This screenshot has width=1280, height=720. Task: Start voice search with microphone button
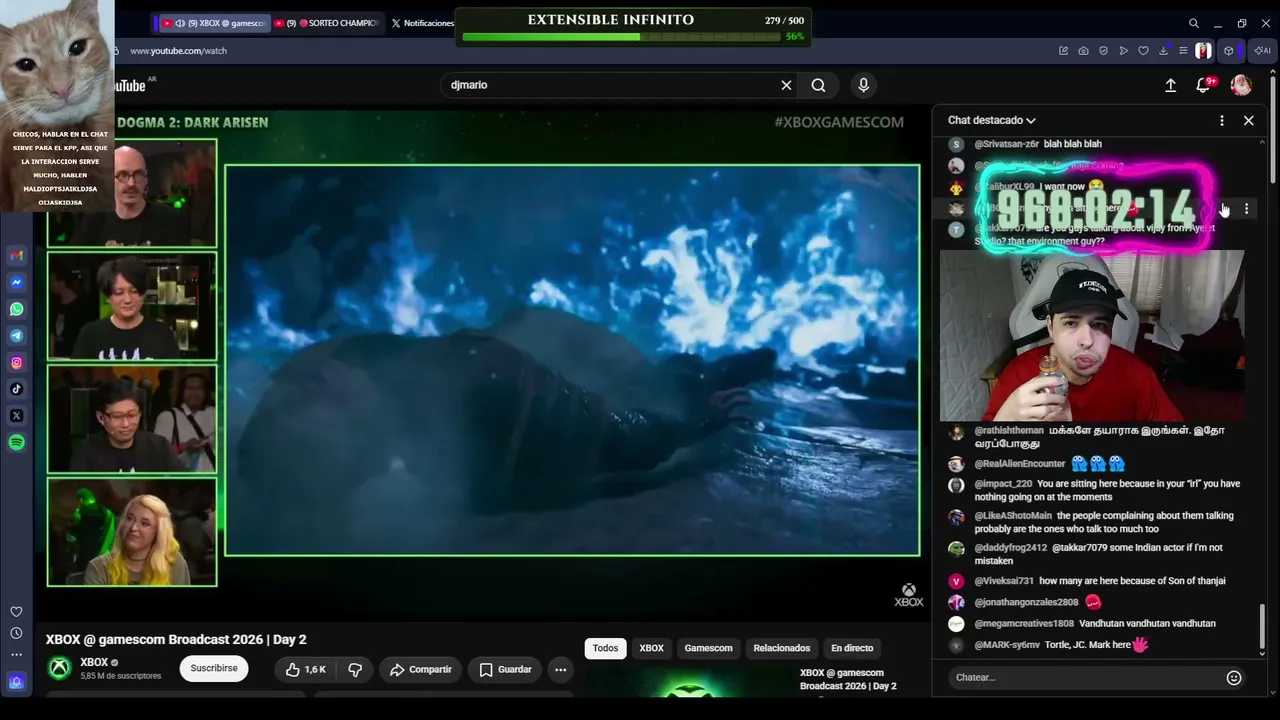pos(864,85)
